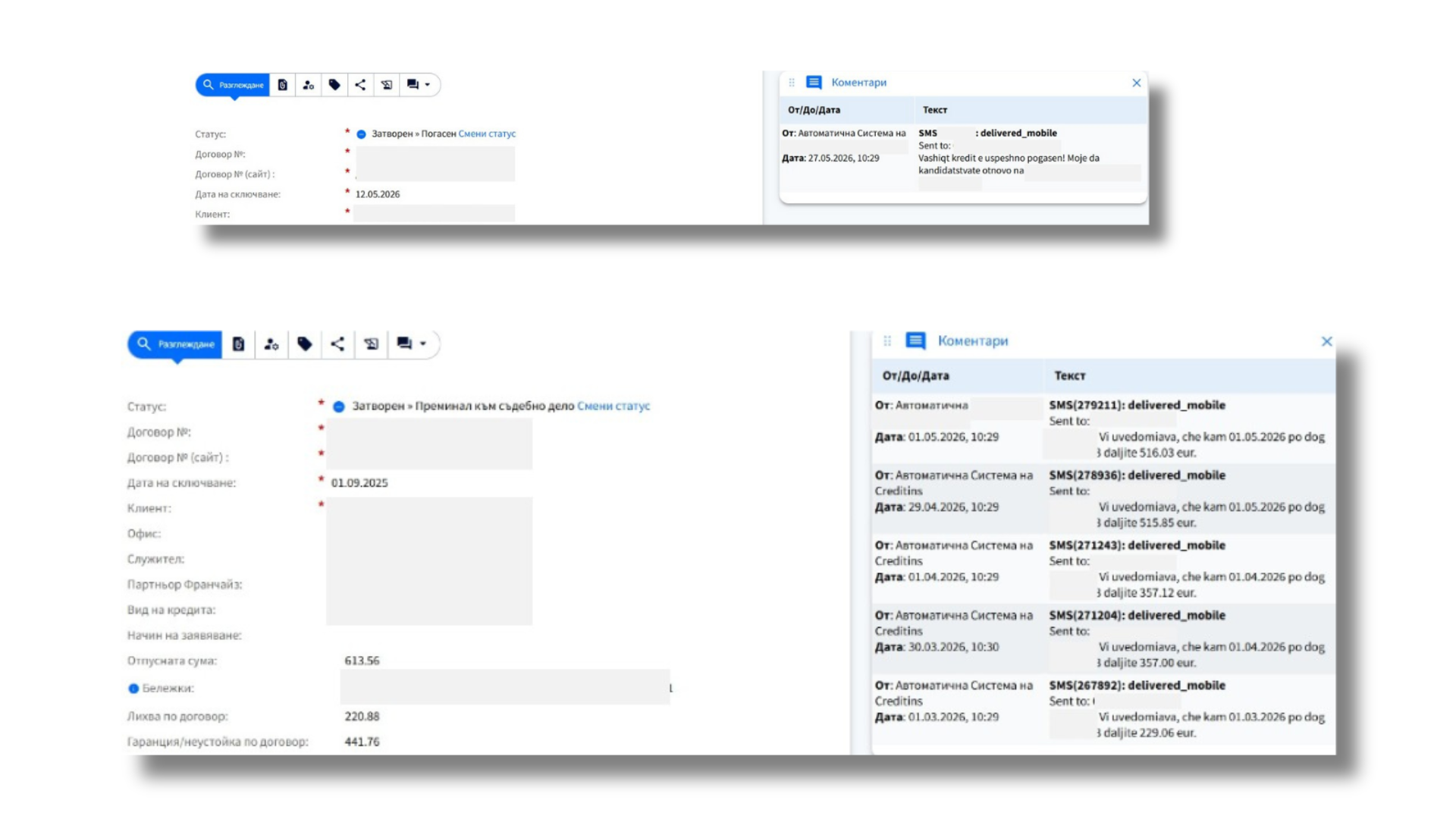The image size is (1456, 819).
Task: Click drag handle of Коментари panel listing SMS(279211)
Action: click(x=887, y=341)
